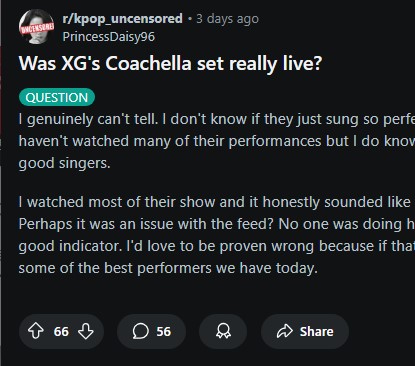
Task: Click the vote count showing 66
Action: 61,331
